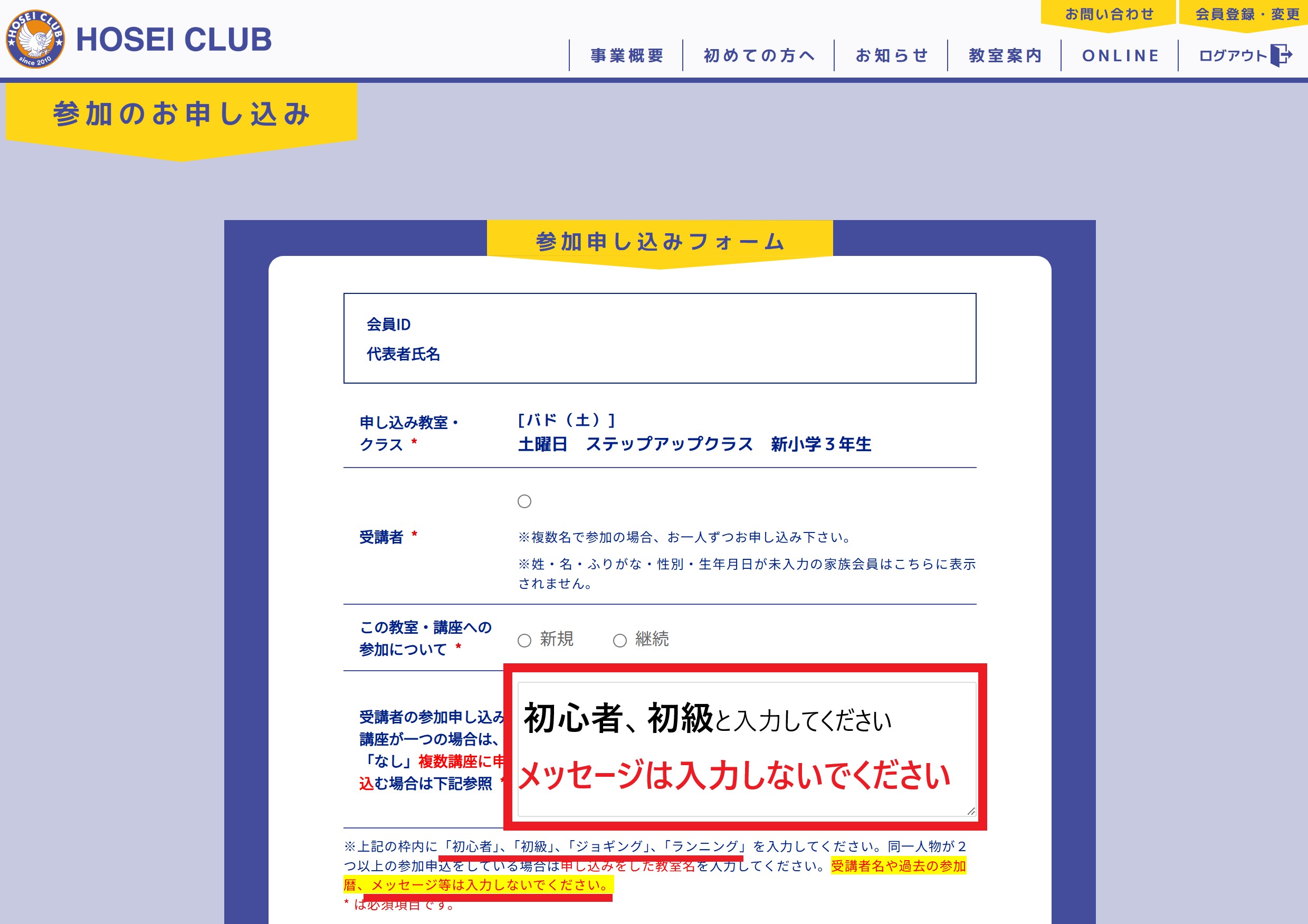Click the logout door-arrow icon
The width and height of the screenshot is (1308, 924).
(x=1281, y=55)
